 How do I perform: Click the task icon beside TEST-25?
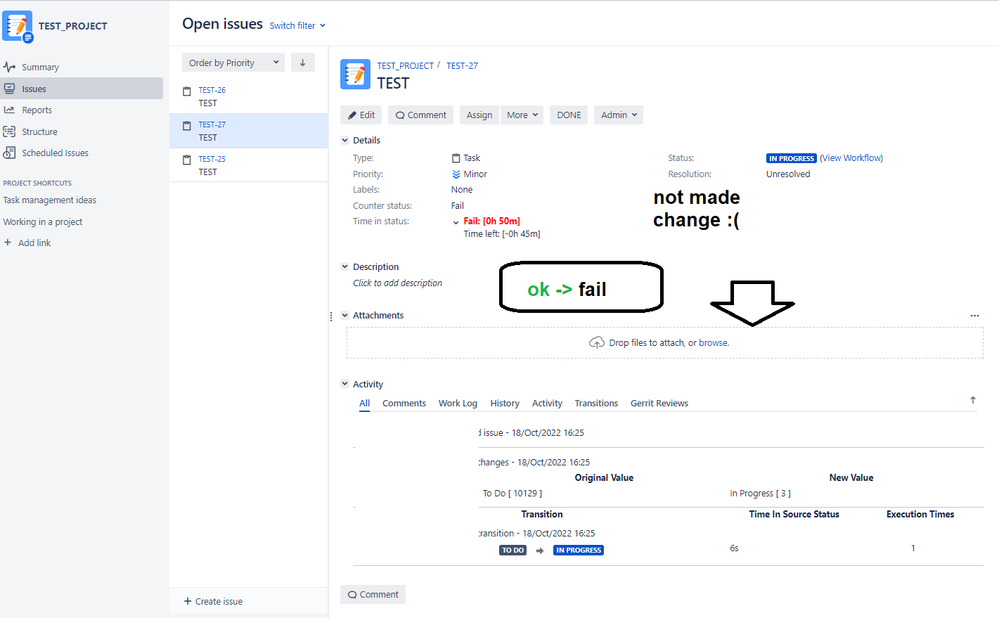coord(187,160)
